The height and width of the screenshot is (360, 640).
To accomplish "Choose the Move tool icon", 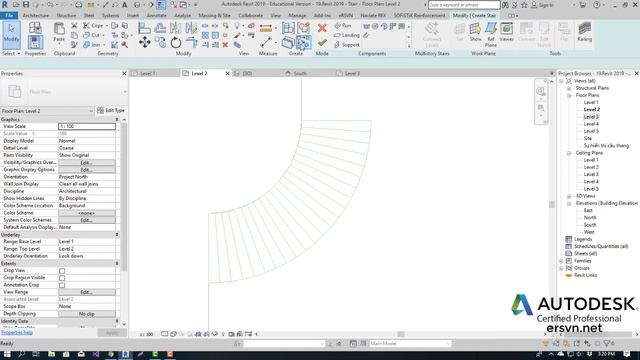I will pyautogui.click(x=144, y=42).
